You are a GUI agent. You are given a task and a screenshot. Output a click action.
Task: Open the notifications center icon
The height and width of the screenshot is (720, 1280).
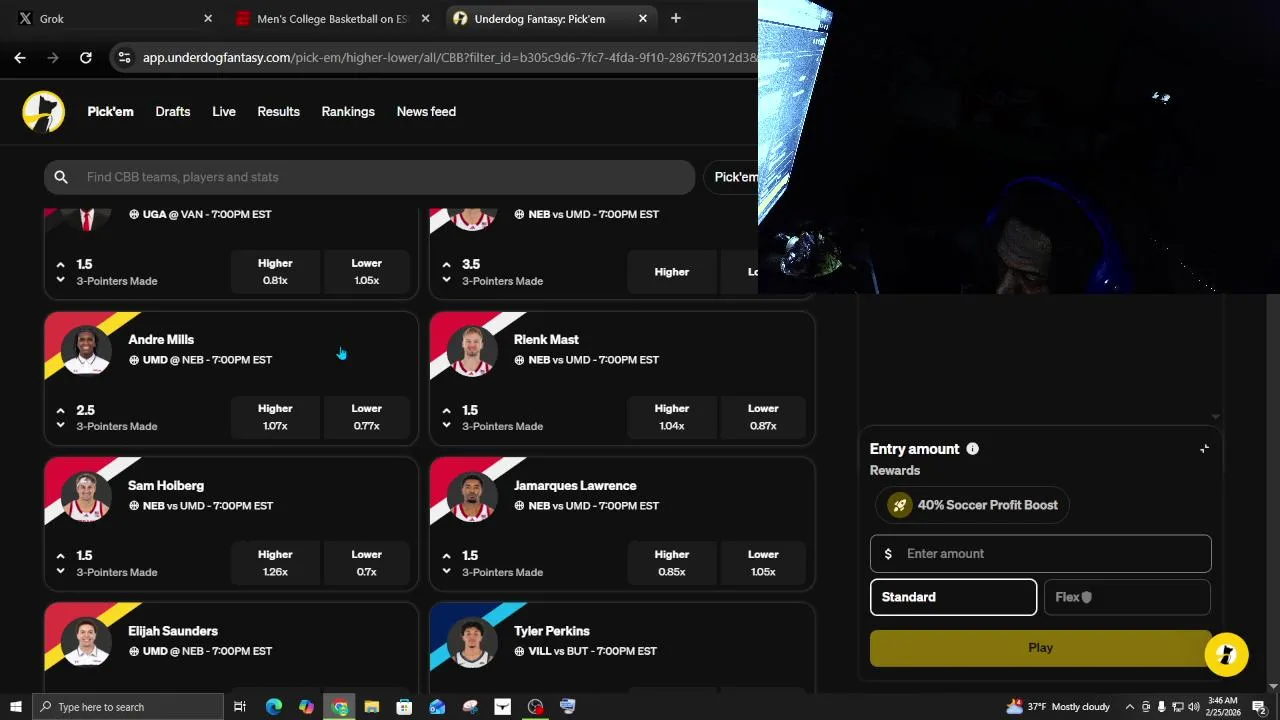[1259, 707]
